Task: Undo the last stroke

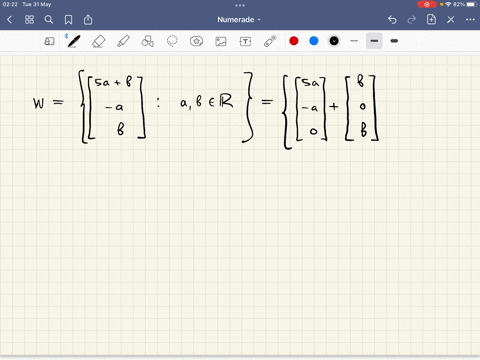Action: coord(392,20)
